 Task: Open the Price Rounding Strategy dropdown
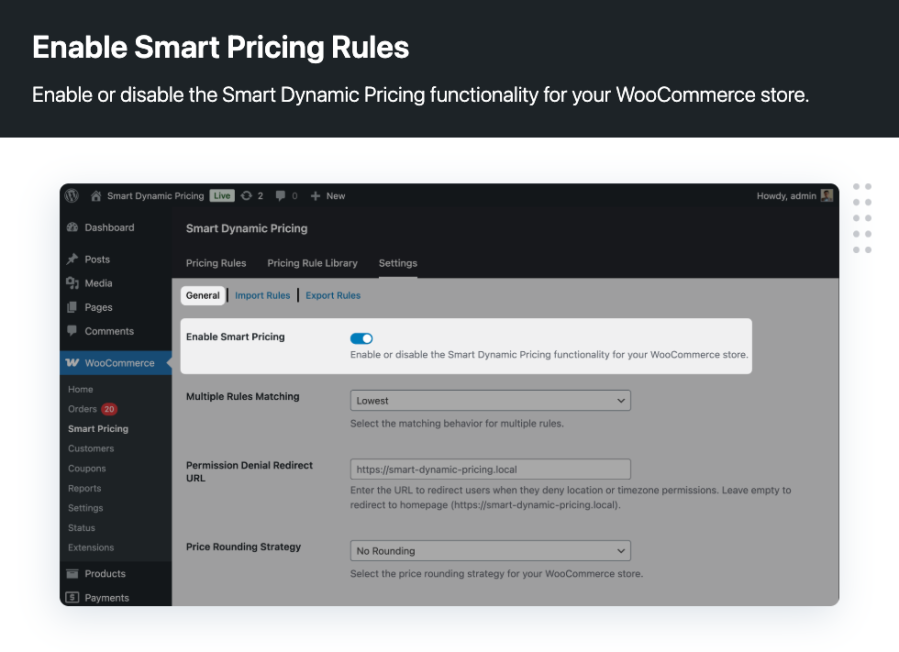click(x=490, y=551)
